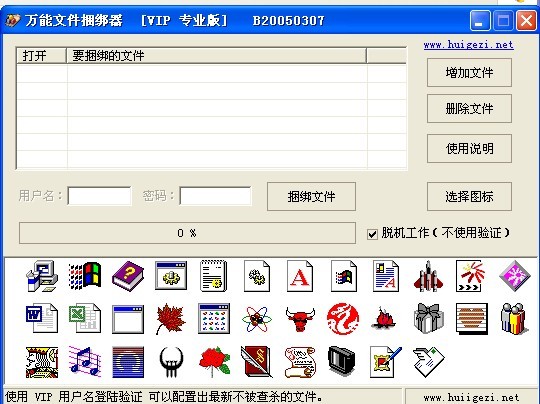Screen dimensions: 540x404
Task: Select the red letter A font icon
Action: click(x=300, y=276)
